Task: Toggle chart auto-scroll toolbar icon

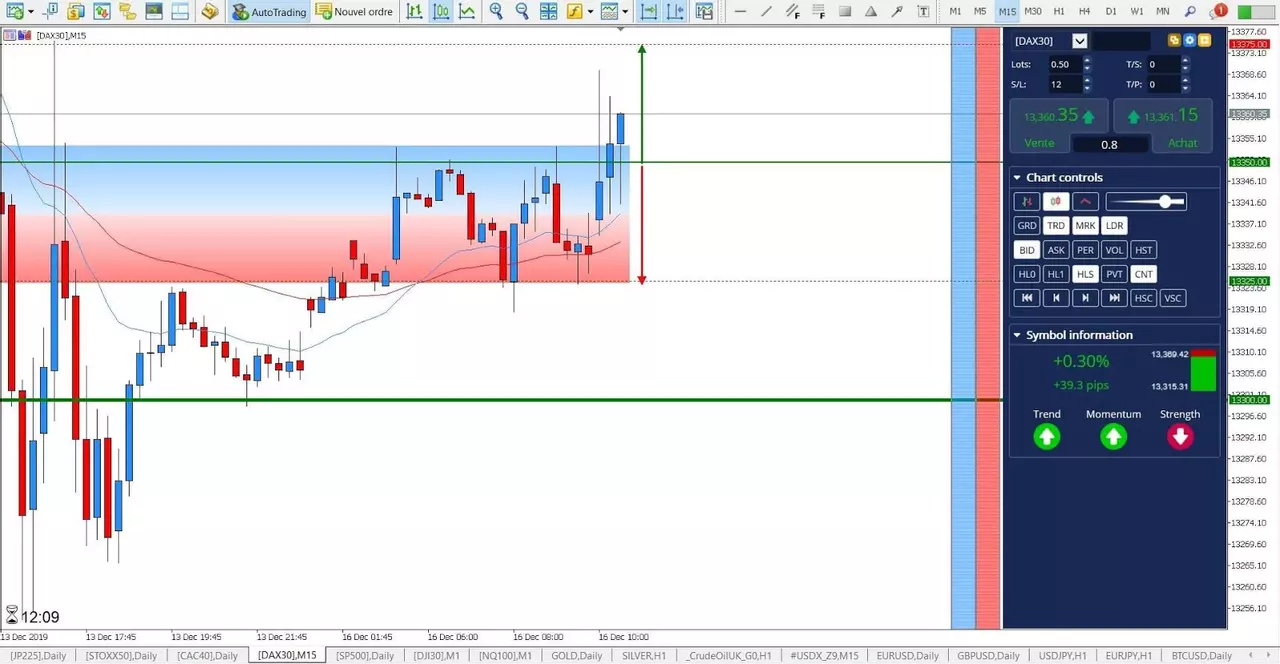Action: 649,12
